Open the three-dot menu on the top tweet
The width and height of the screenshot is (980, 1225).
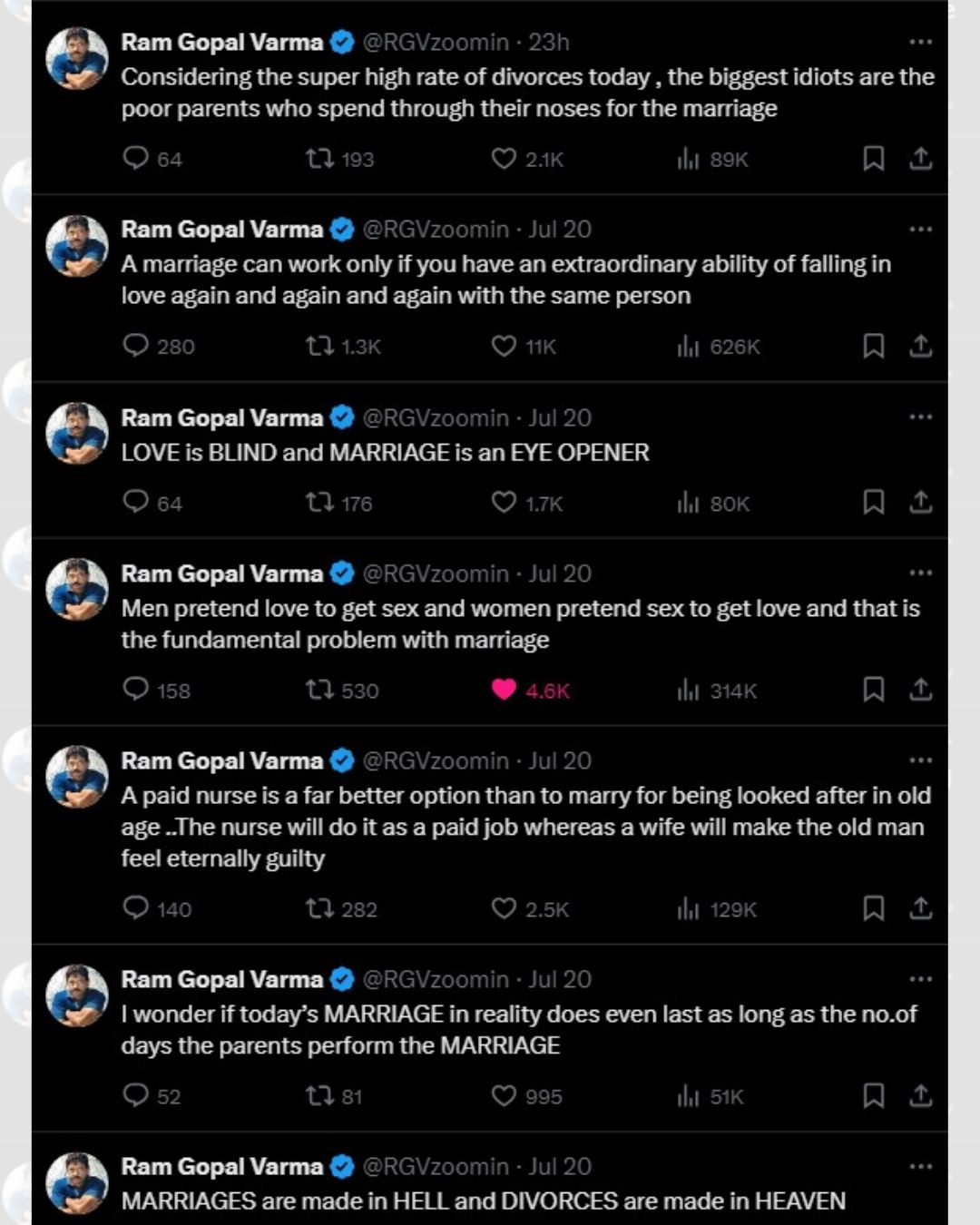pos(922,41)
